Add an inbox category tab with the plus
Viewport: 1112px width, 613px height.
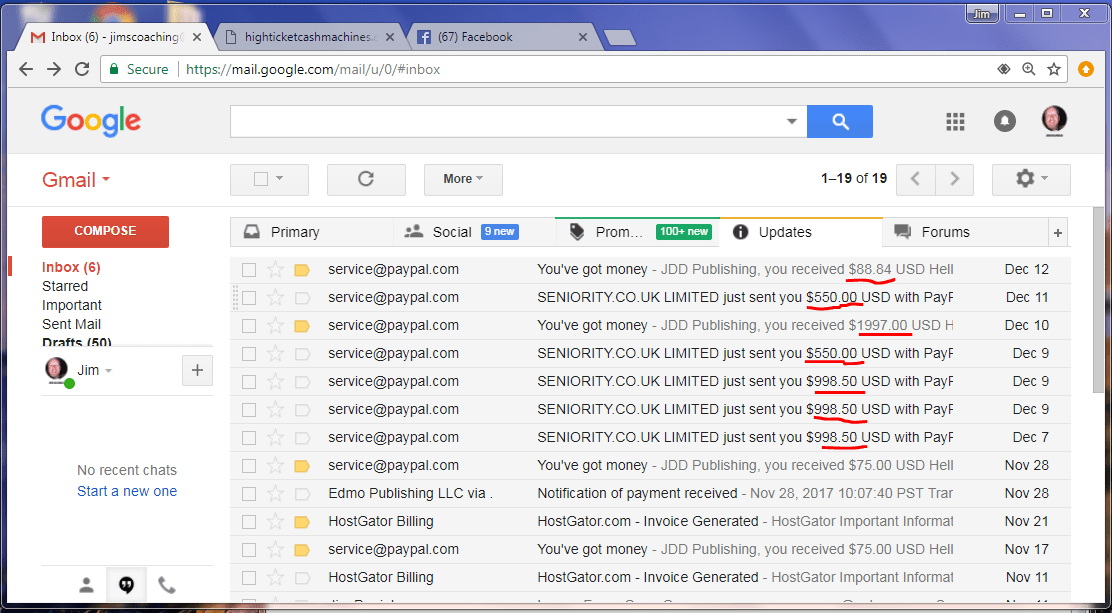pyautogui.click(x=1057, y=232)
